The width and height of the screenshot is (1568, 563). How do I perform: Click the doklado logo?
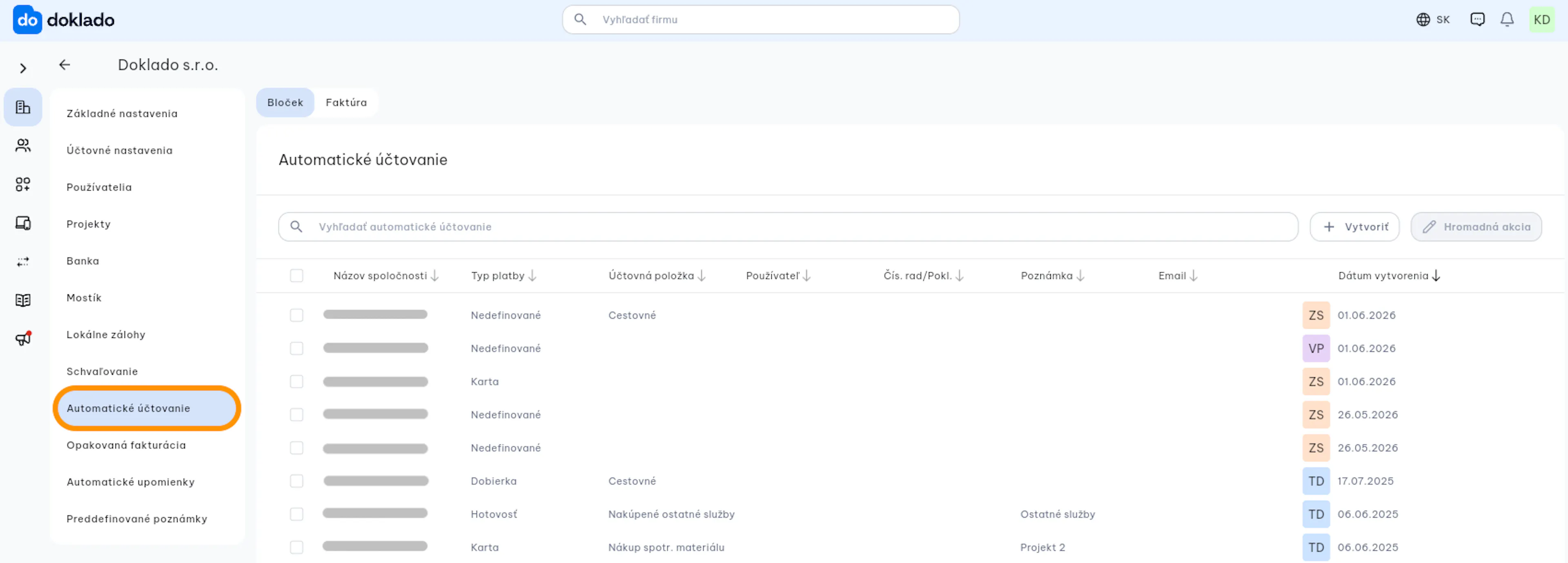64,20
